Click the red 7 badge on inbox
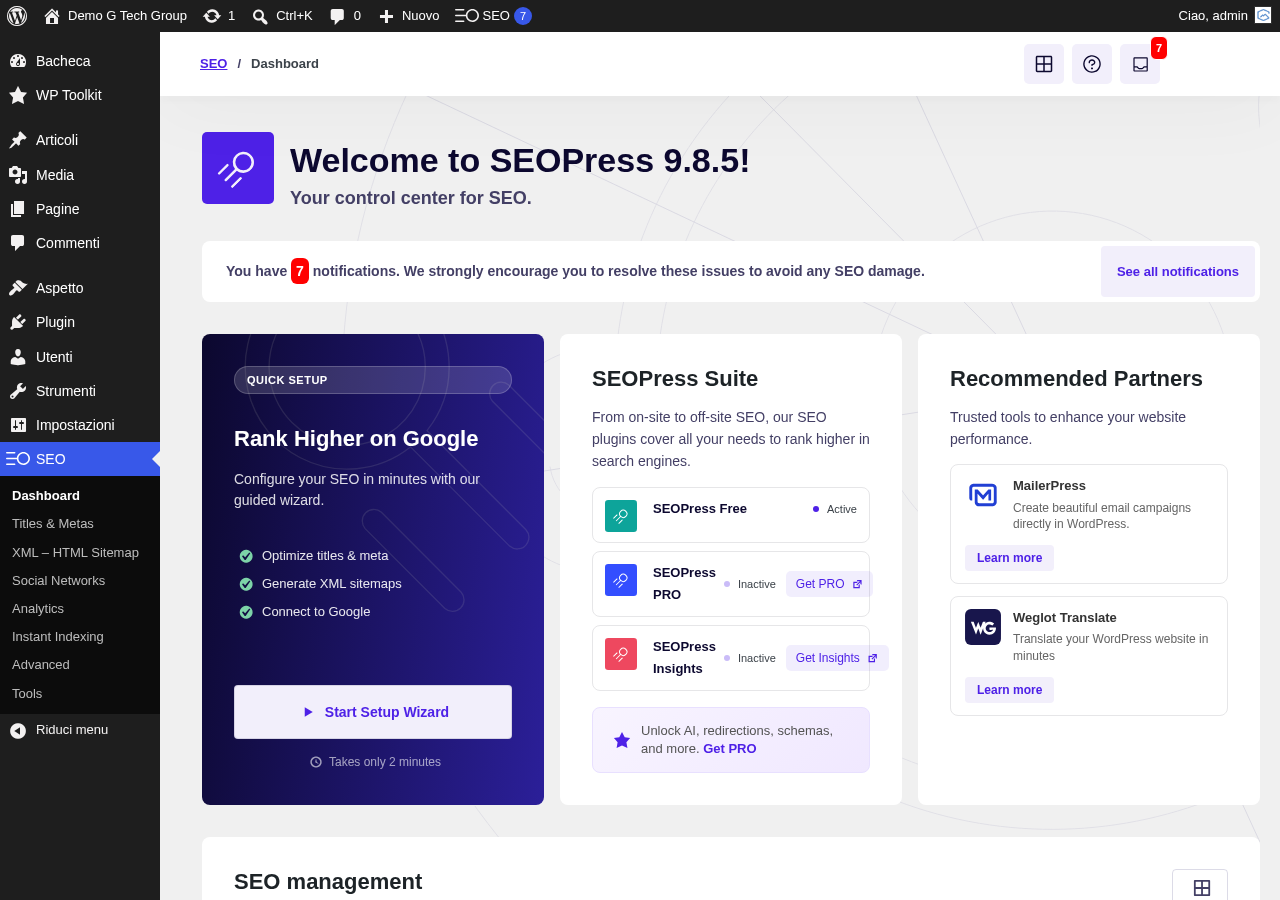Screen dimensions: 1280x900 click(x=1159, y=48)
